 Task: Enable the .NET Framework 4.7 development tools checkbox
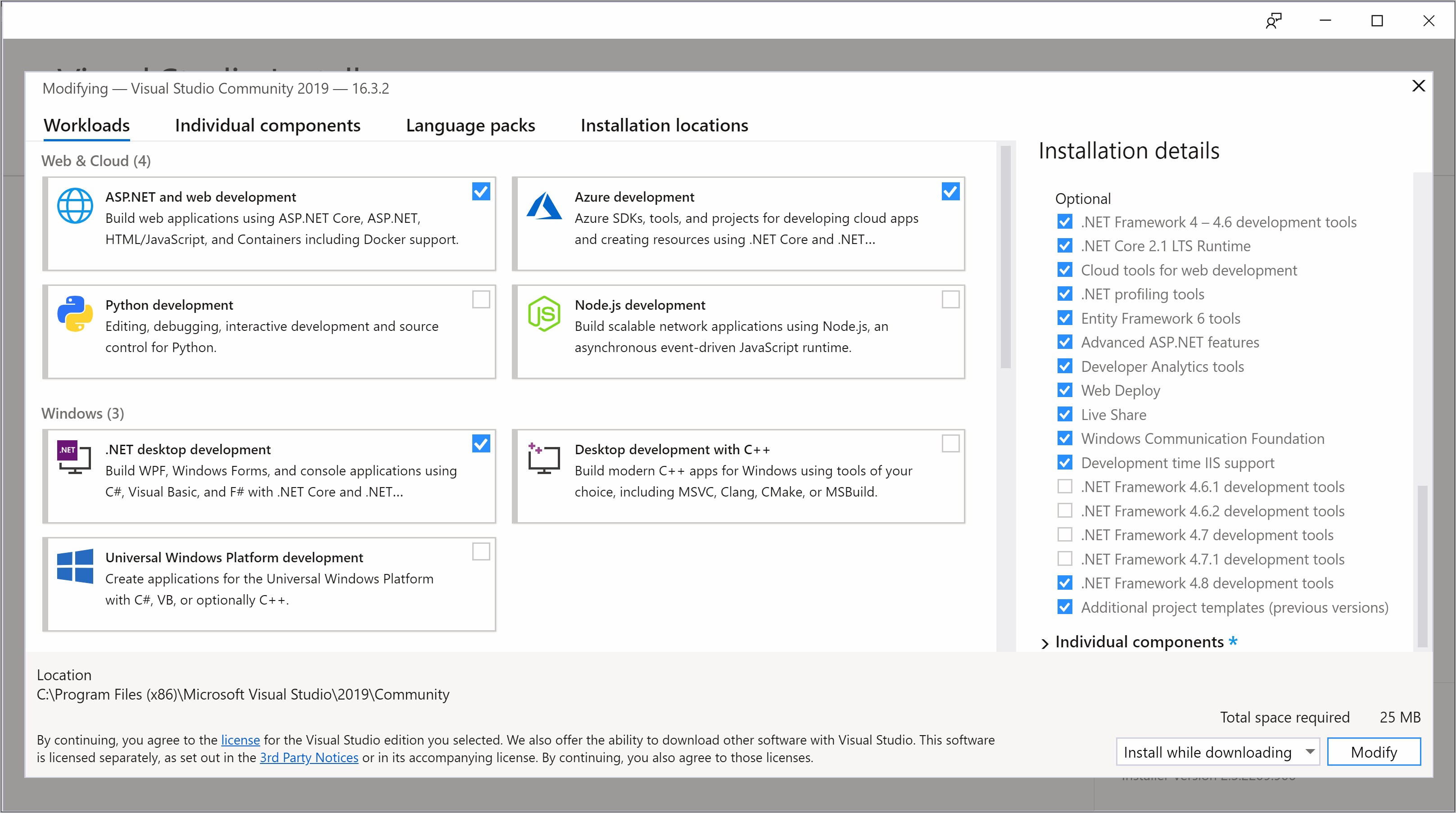(x=1063, y=534)
